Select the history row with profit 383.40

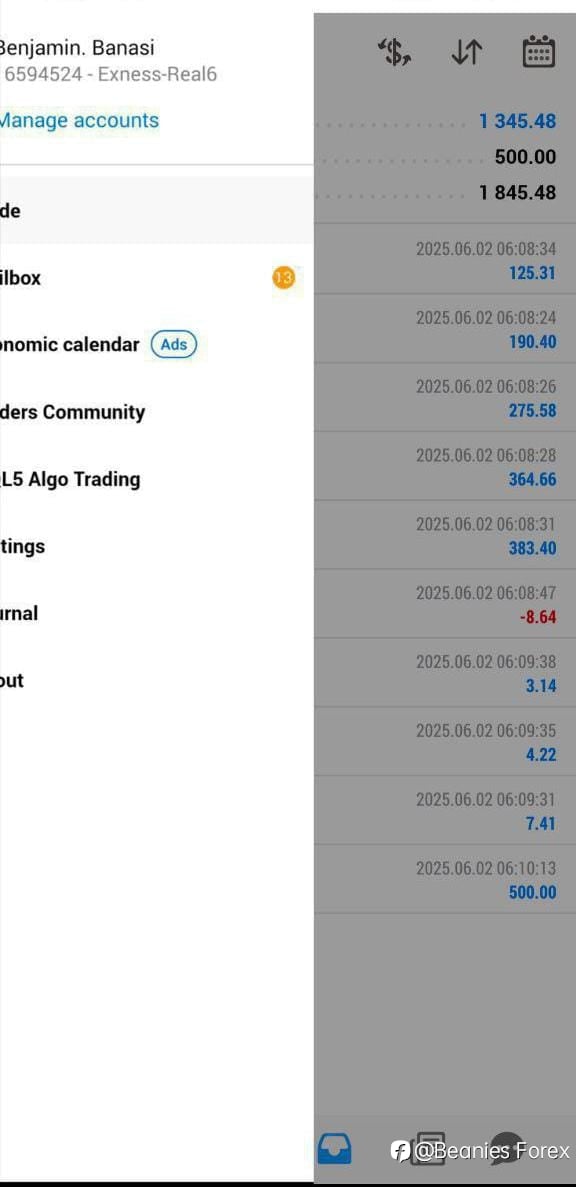(x=445, y=534)
